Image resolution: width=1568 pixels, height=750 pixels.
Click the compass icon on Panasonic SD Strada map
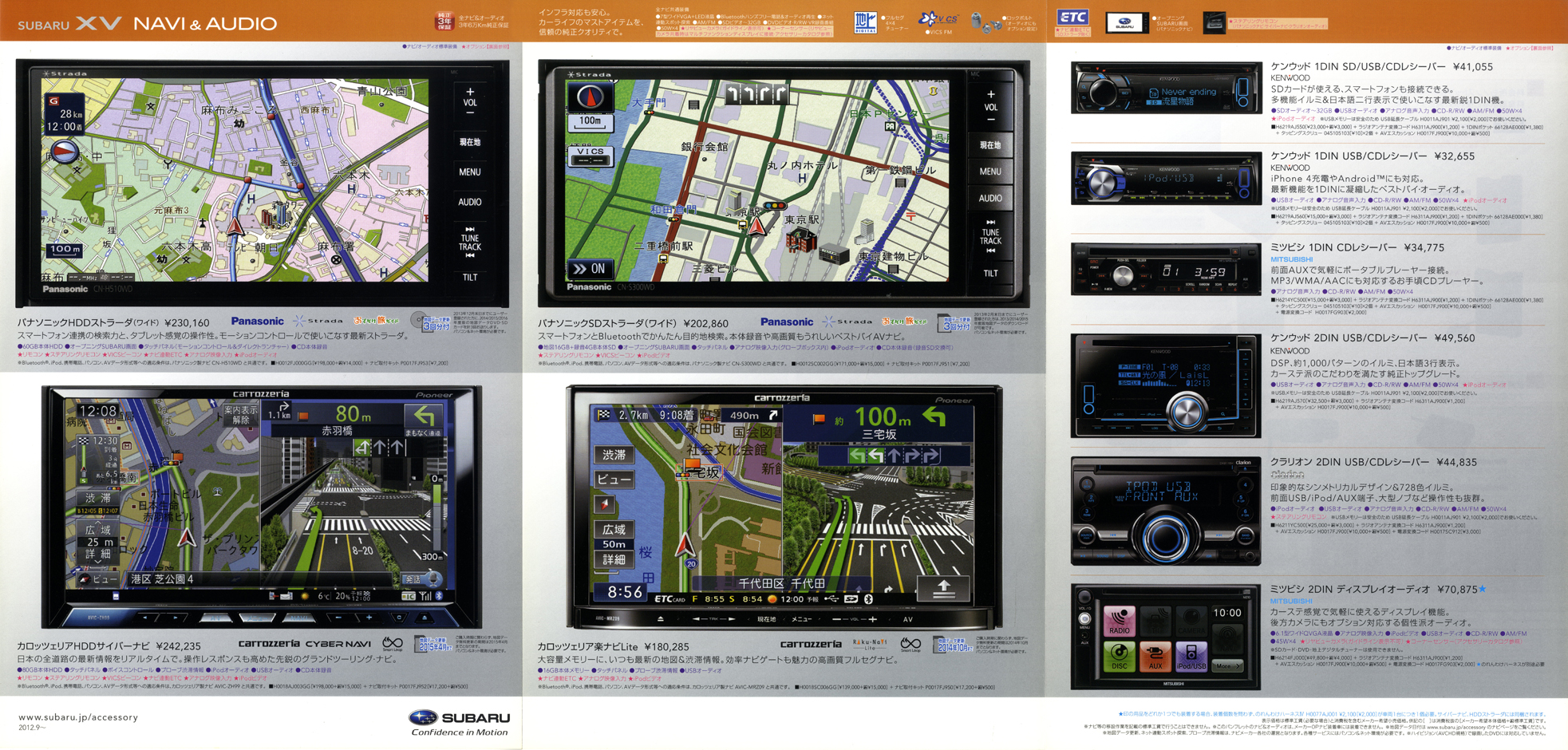[x=590, y=96]
